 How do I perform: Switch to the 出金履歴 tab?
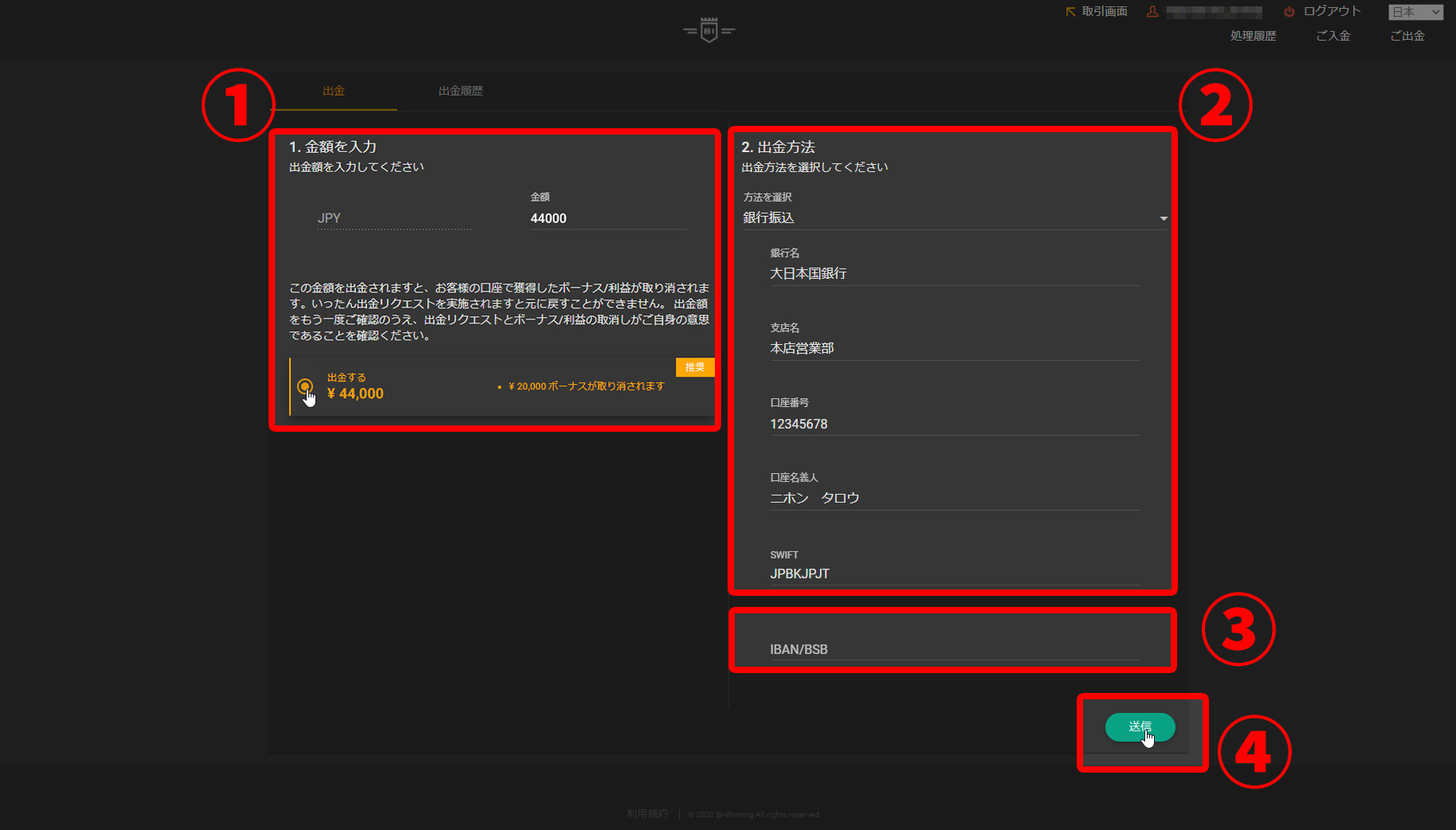[x=461, y=91]
